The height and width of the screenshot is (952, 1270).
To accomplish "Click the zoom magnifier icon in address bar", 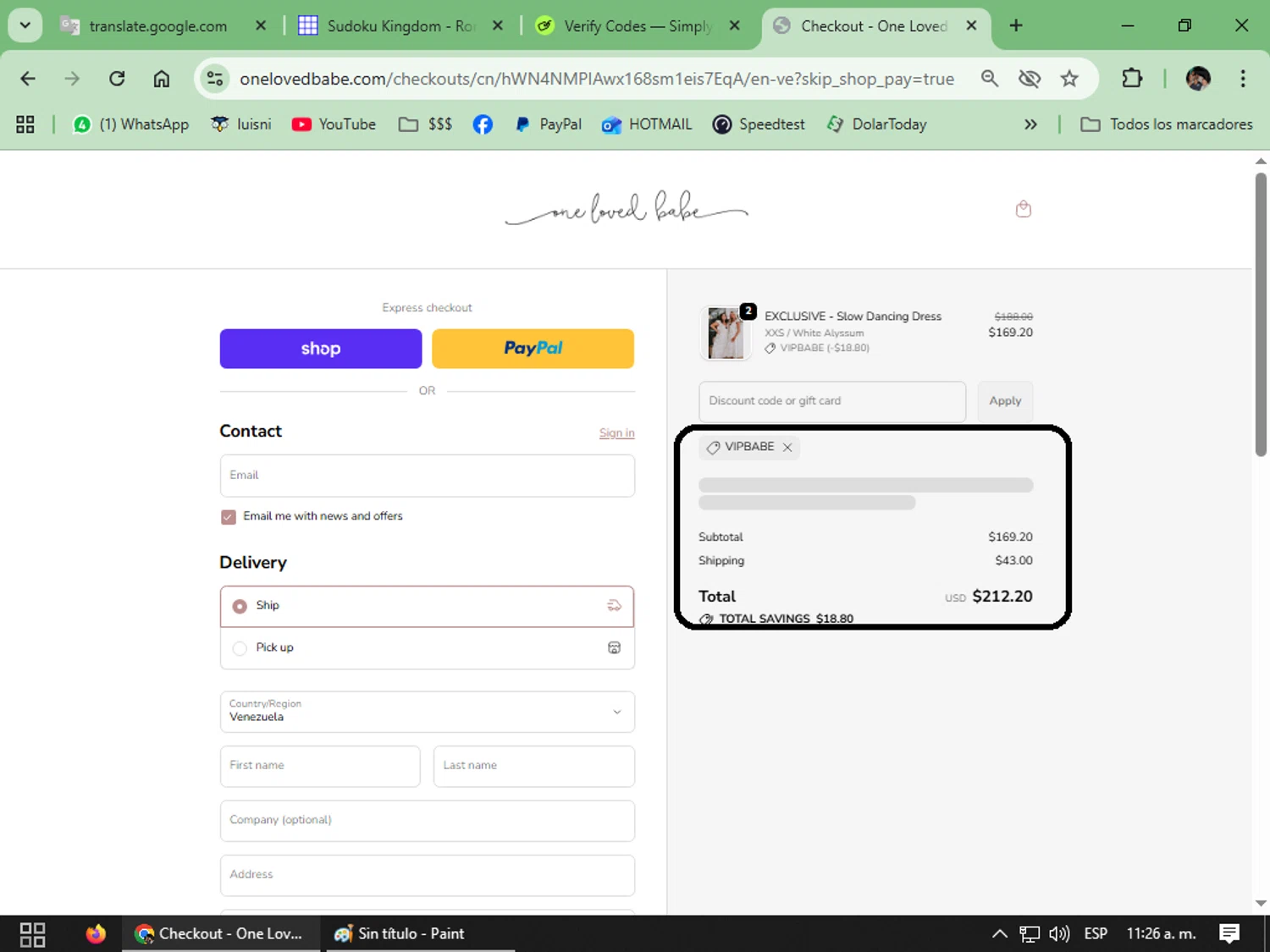I will pyautogui.click(x=989, y=79).
